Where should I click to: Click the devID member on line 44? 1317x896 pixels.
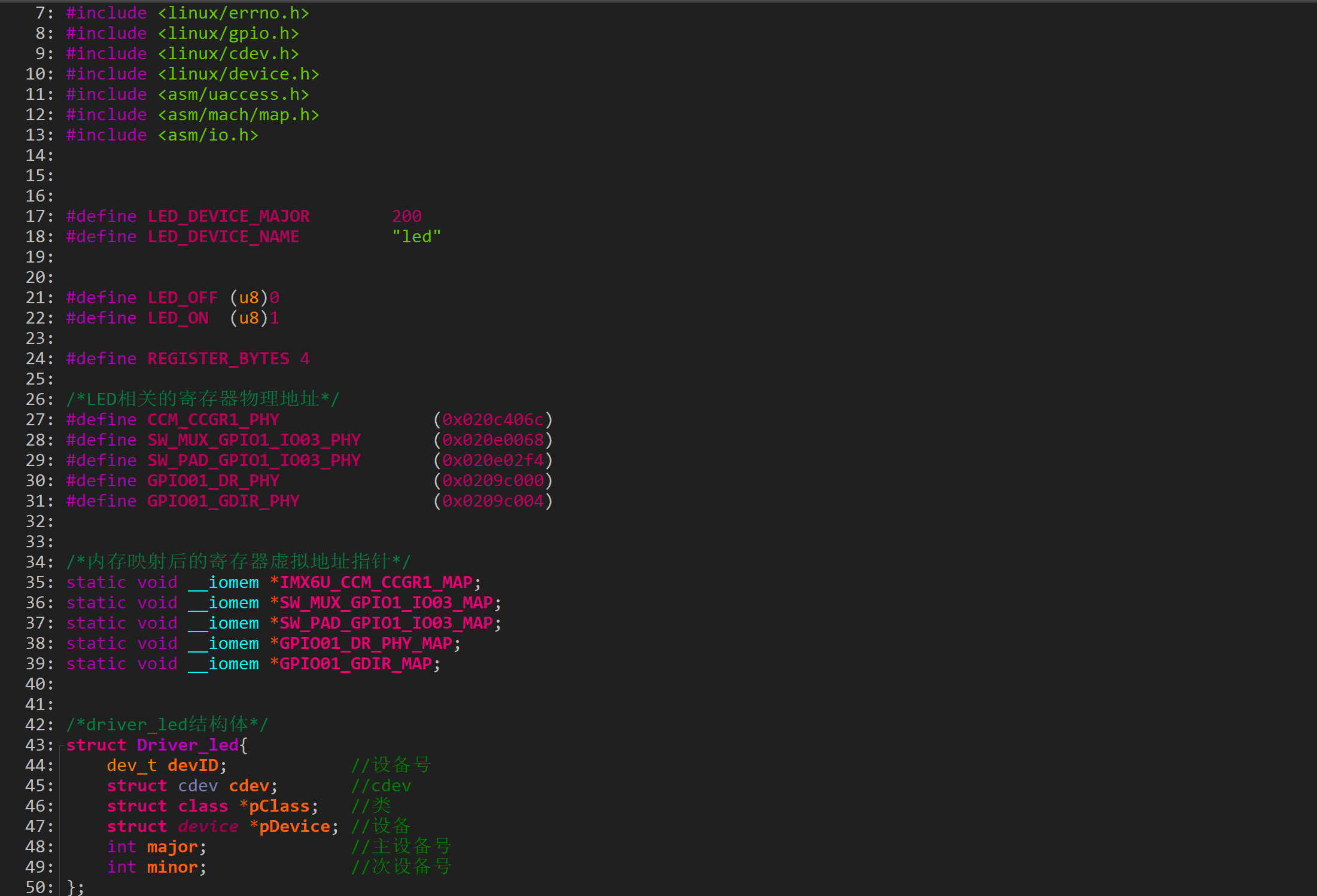tap(193, 766)
